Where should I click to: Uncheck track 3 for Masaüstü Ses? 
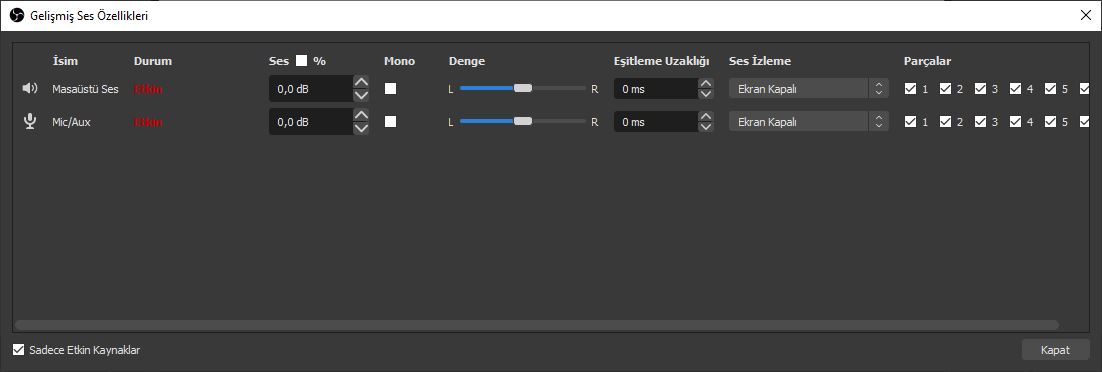click(980, 89)
